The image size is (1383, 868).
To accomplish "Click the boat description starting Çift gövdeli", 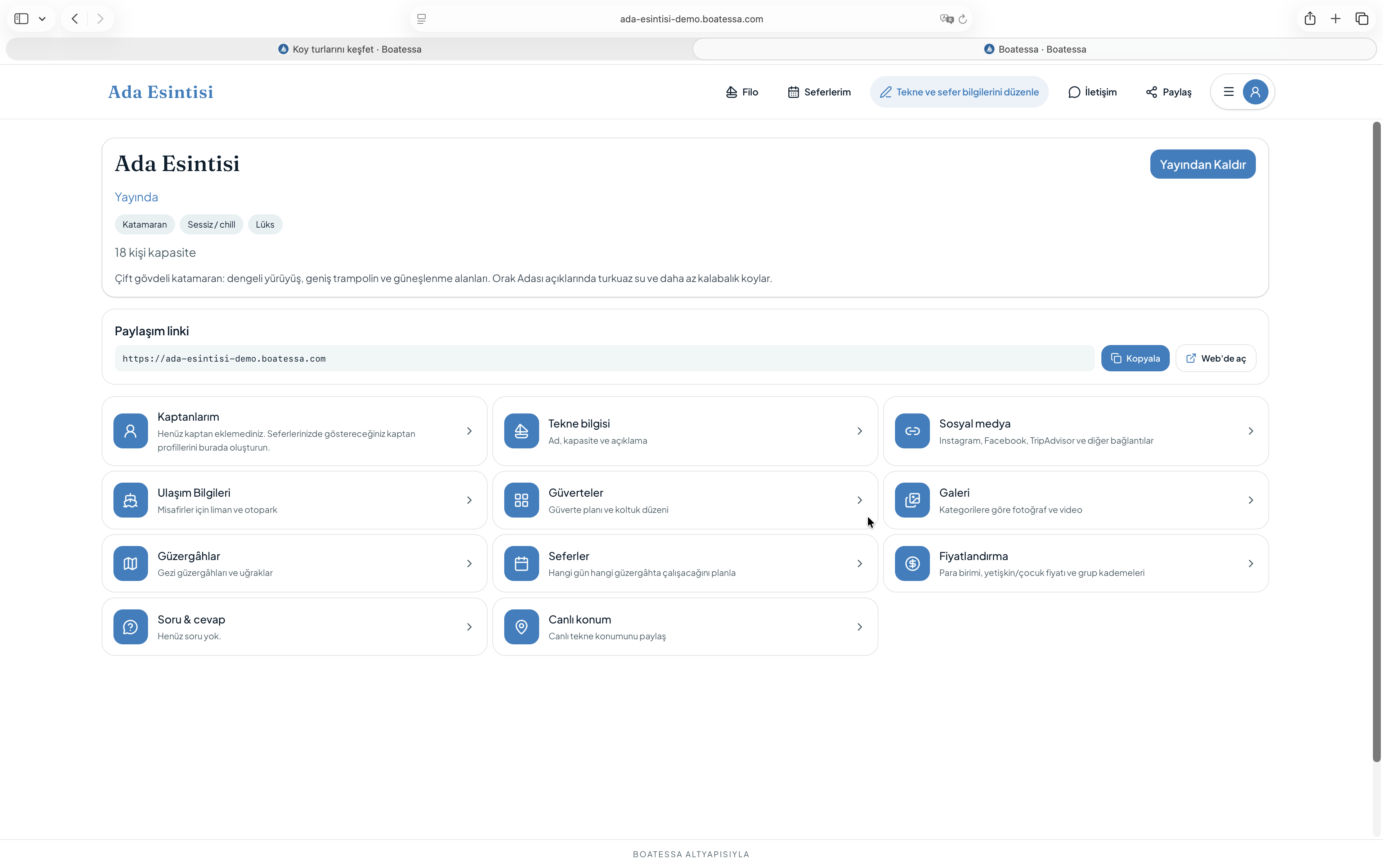I will [x=443, y=278].
